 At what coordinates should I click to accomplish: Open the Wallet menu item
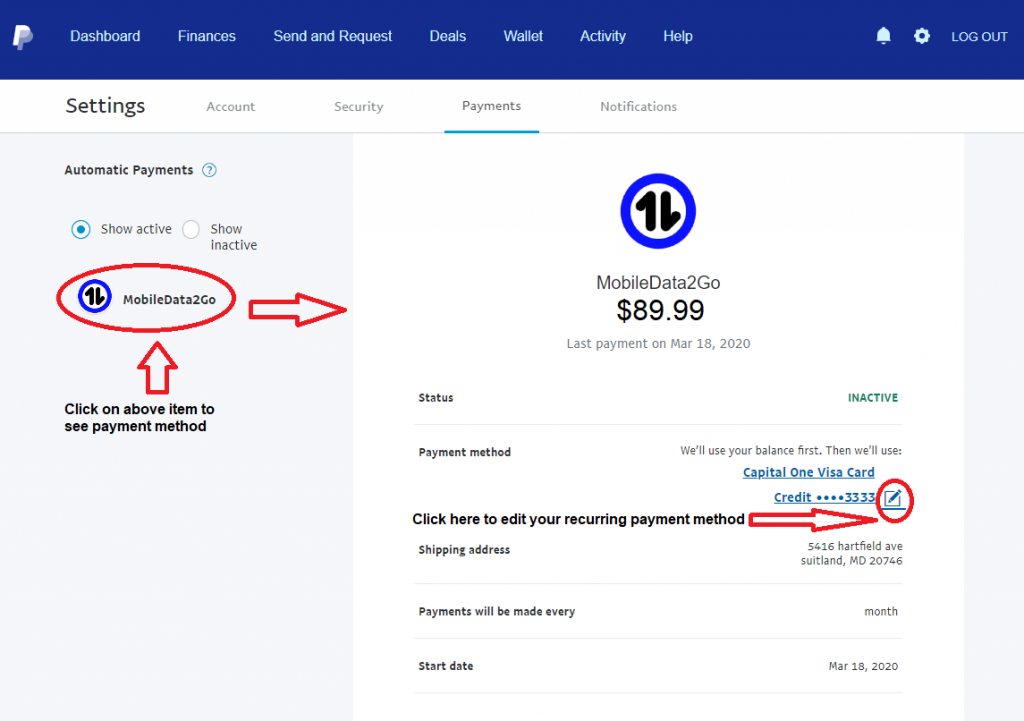(523, 37)
